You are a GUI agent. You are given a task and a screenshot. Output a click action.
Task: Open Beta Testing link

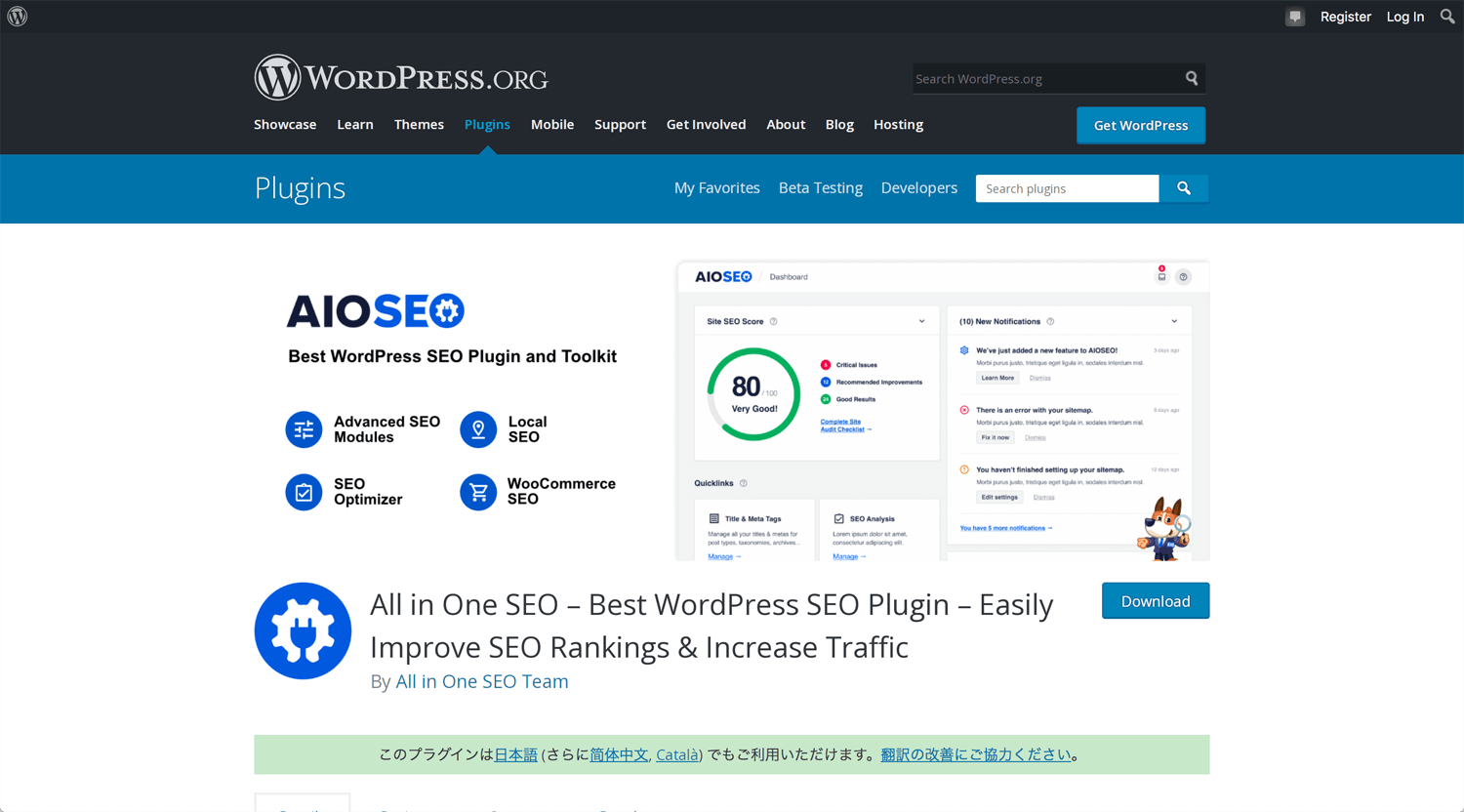coord(821,188)
